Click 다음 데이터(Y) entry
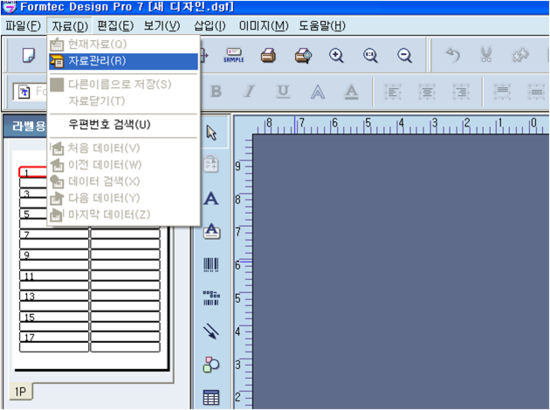550x410 pixels. [x=123, y=198]
